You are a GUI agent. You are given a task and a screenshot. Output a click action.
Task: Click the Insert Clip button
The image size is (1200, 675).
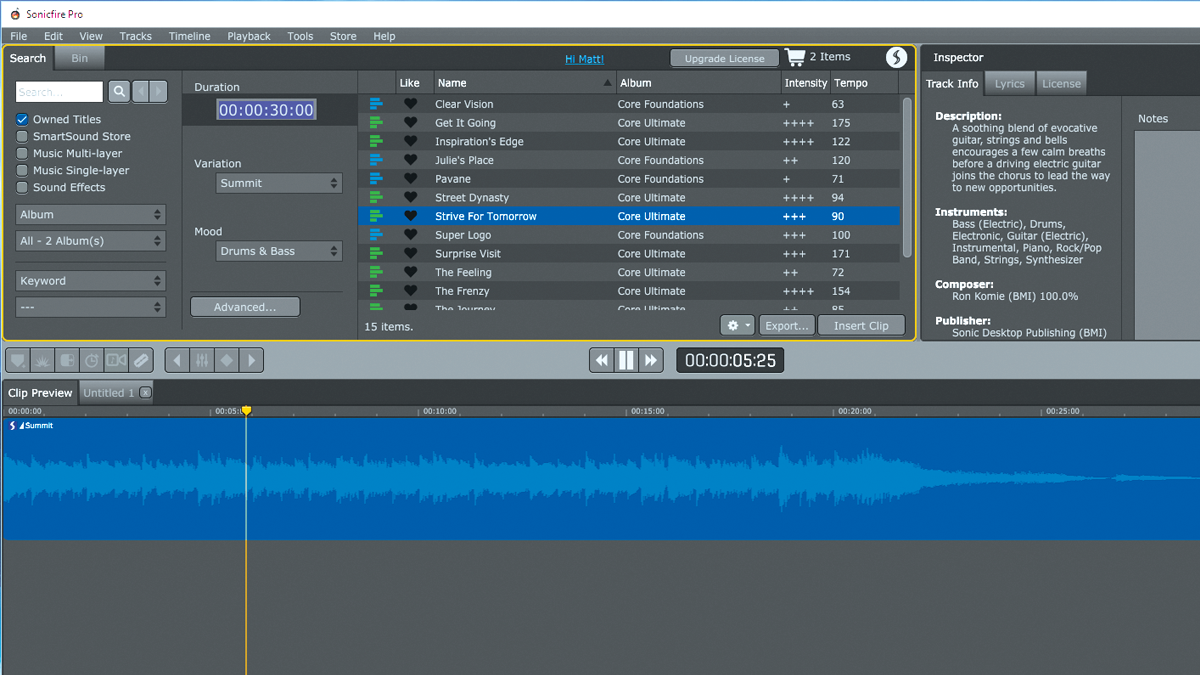click(x=861, y=326)
